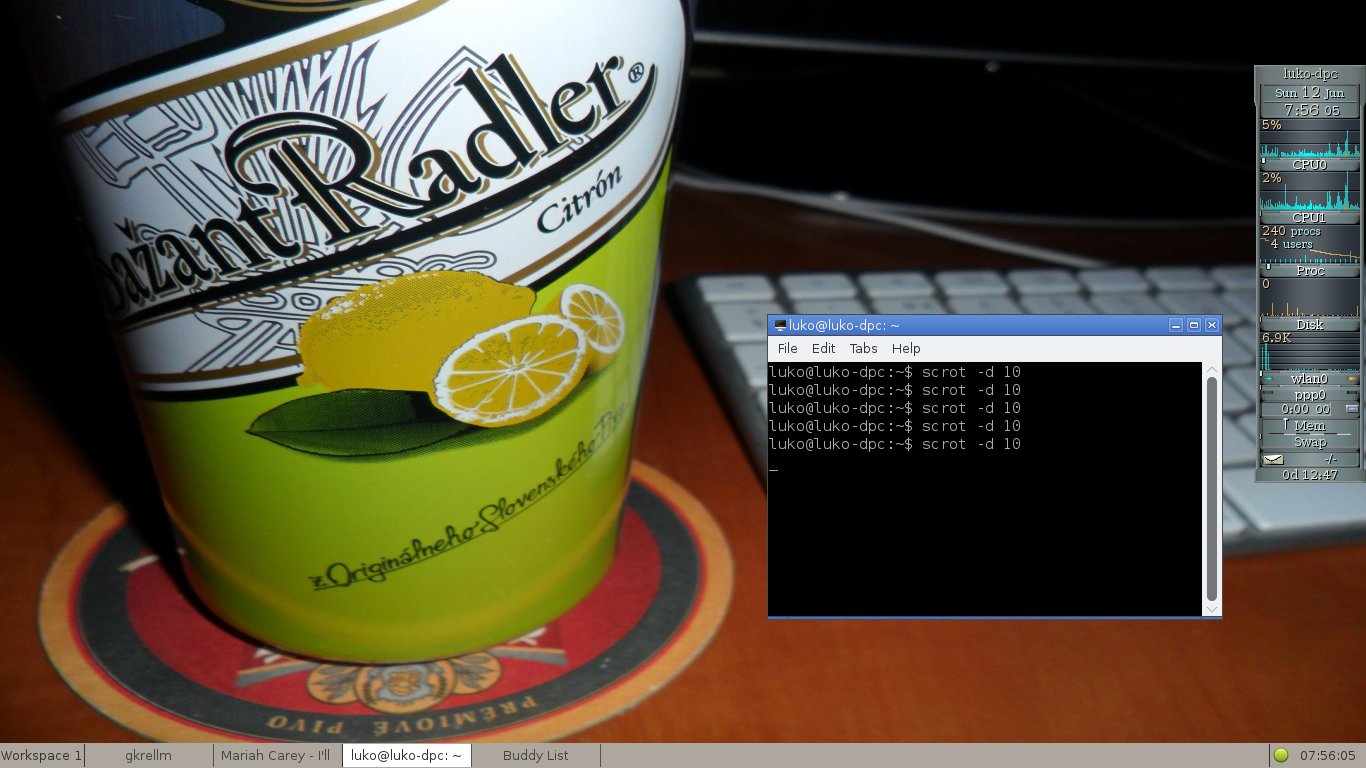Click the gkrellm date 'Sun 12 Jun'

pyautogui.click(x=1310, y=92)
